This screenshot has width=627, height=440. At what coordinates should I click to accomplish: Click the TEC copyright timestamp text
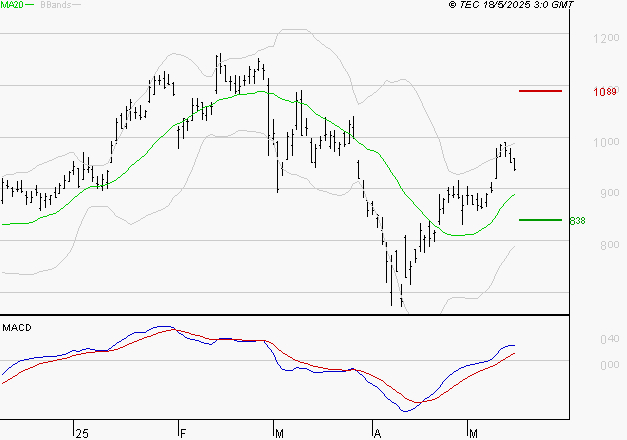(511, 5)
